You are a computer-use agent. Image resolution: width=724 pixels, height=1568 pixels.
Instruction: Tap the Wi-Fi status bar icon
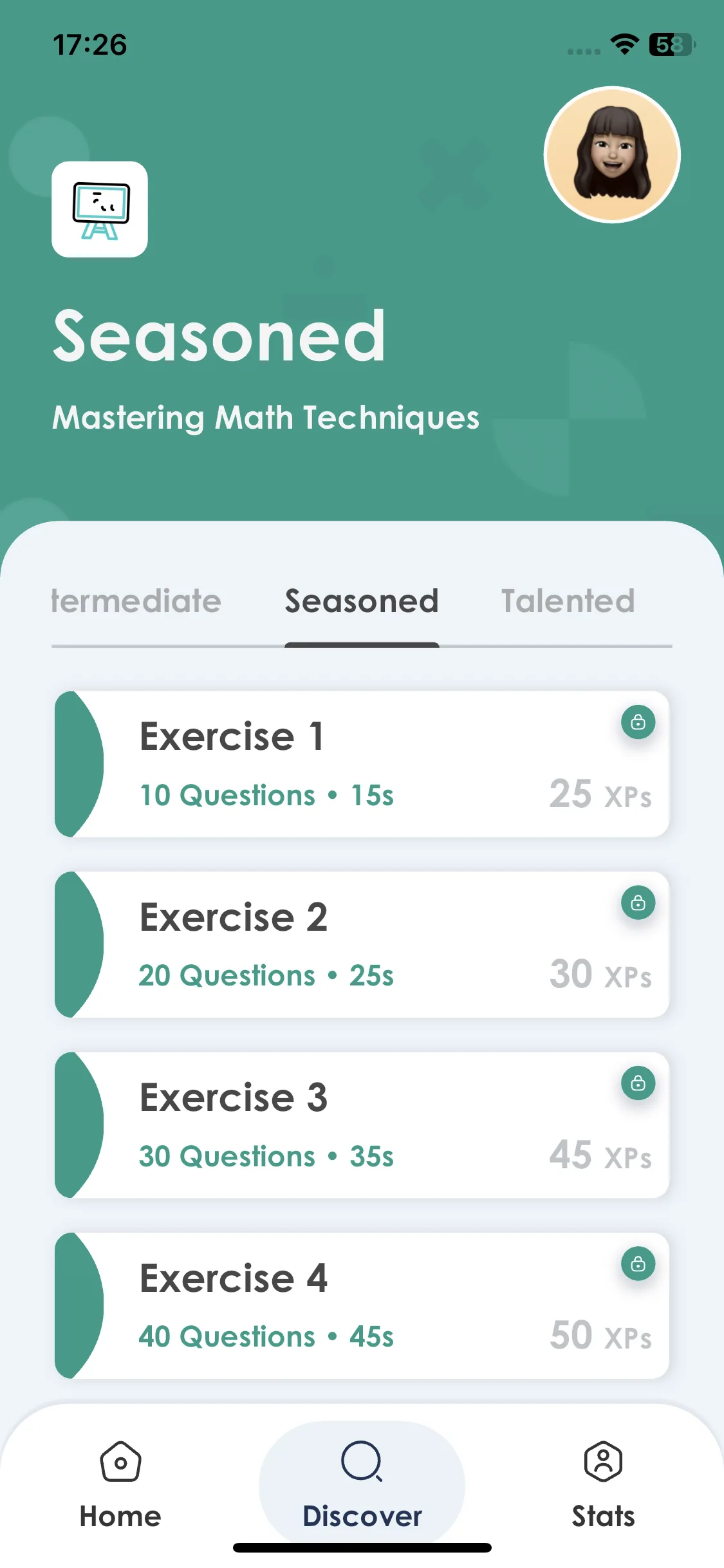click(x=624, y=44)
